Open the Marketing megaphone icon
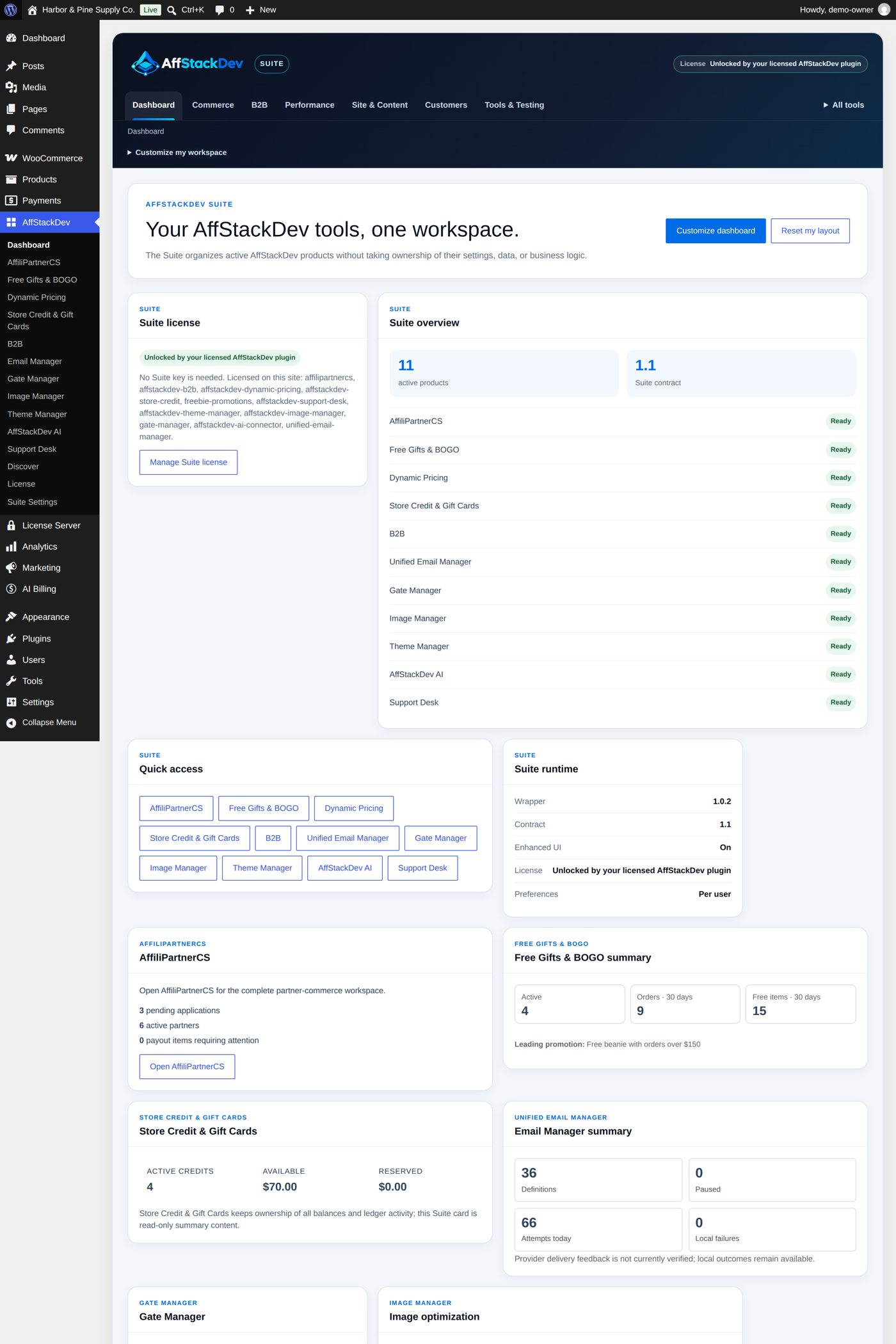Viewport: 896px width, 1344px height. pos(11,568)
